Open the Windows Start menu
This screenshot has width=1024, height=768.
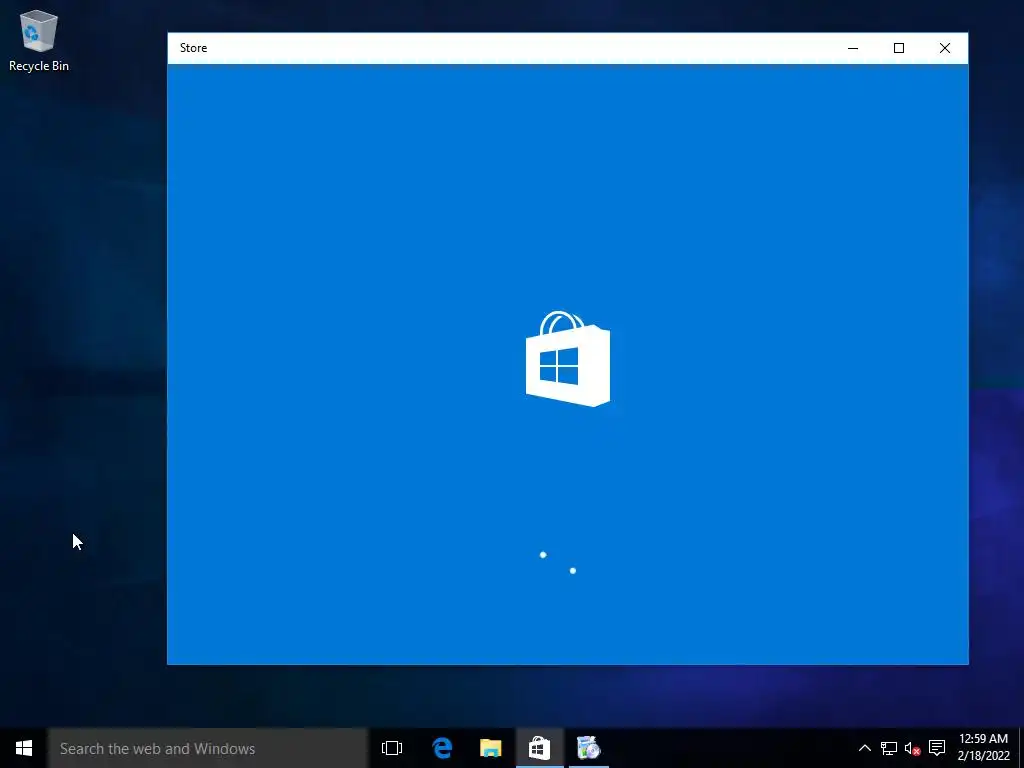pos(24,748)
